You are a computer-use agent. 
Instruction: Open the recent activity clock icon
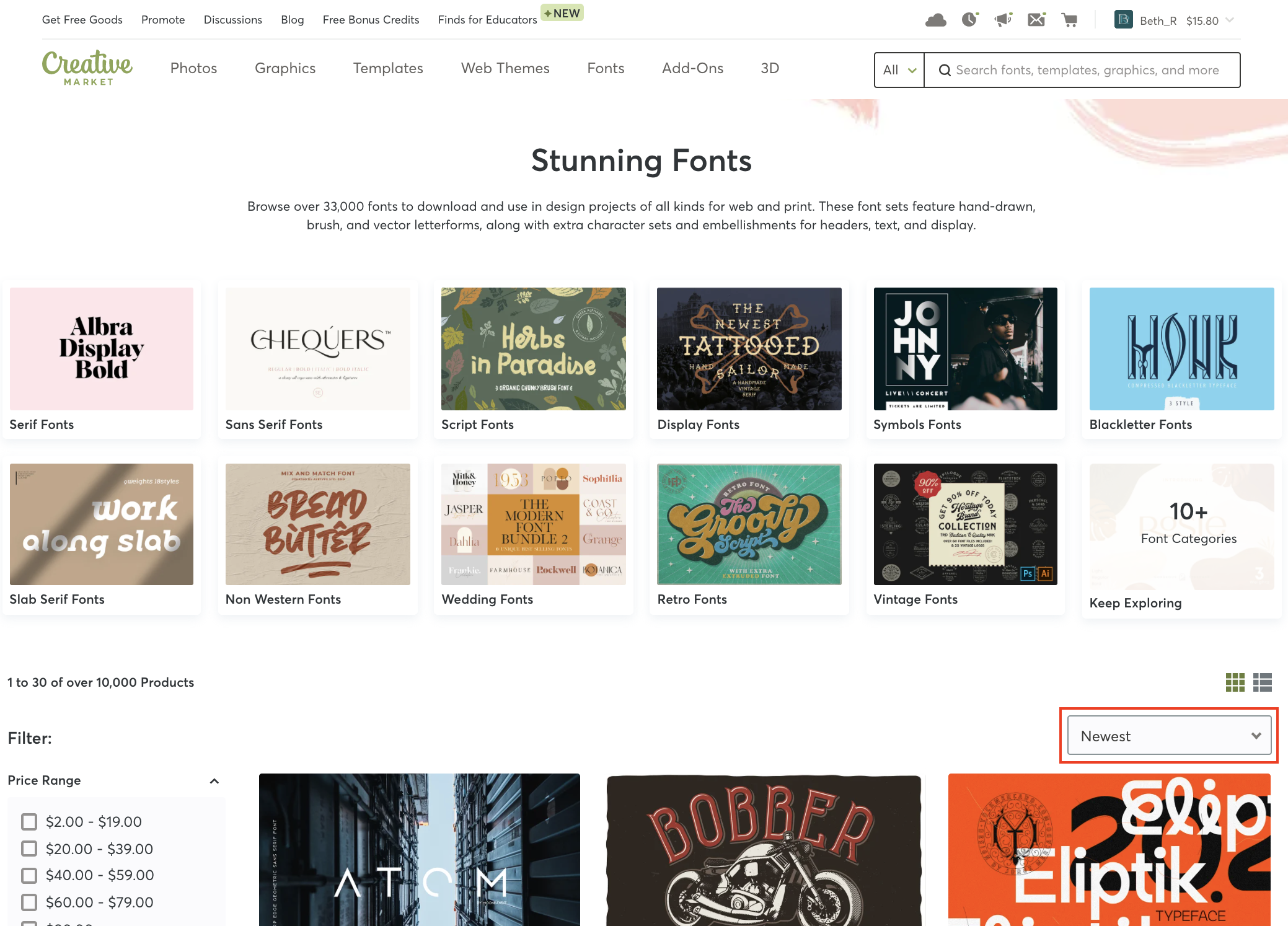coord(970,20)
